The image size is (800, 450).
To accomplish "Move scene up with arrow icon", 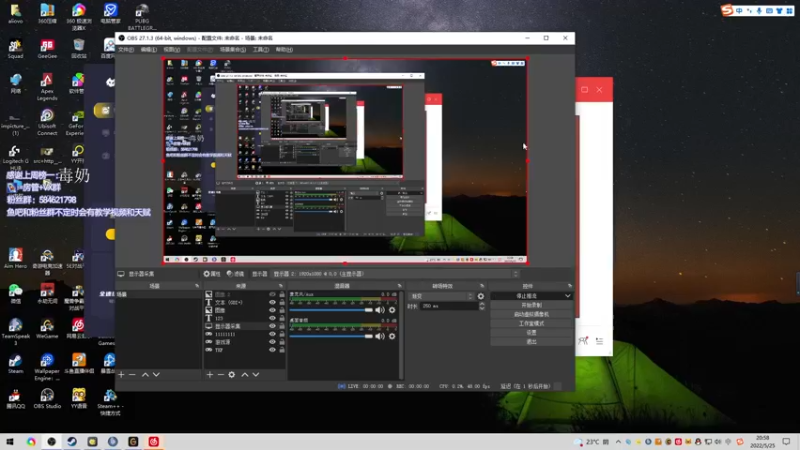I will (145, 374).
